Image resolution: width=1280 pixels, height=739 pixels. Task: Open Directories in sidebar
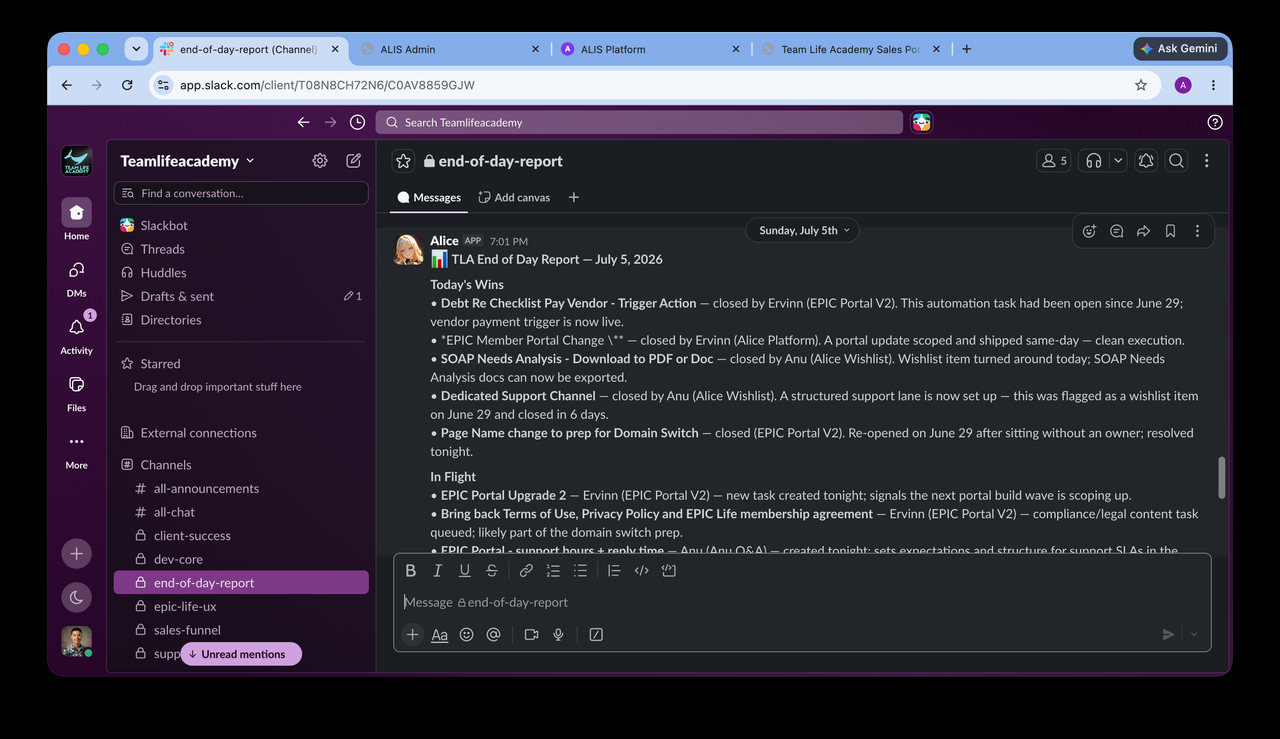[241, 320]
